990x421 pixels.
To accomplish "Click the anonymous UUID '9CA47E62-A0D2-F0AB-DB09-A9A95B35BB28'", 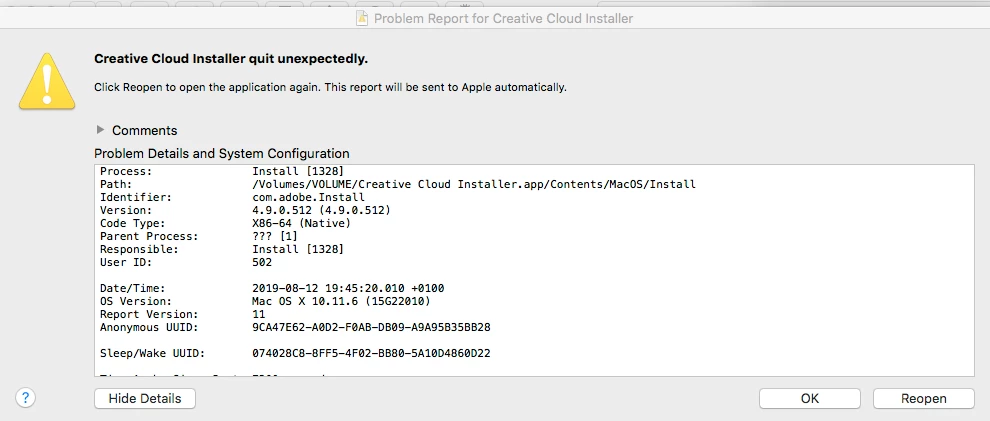I will [x=371, y=327].
